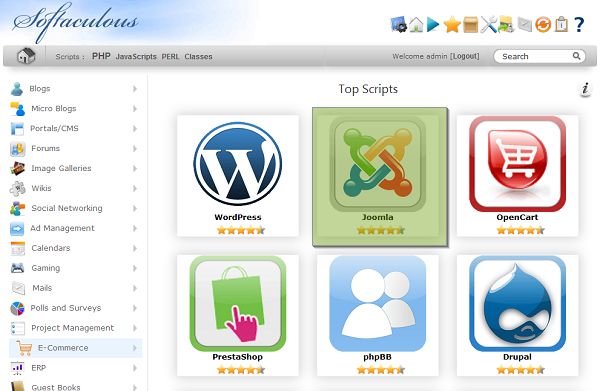Viewport: 600px width, 391px height.
Task: Expand the Mails category arrow
Action: (135, 288)
